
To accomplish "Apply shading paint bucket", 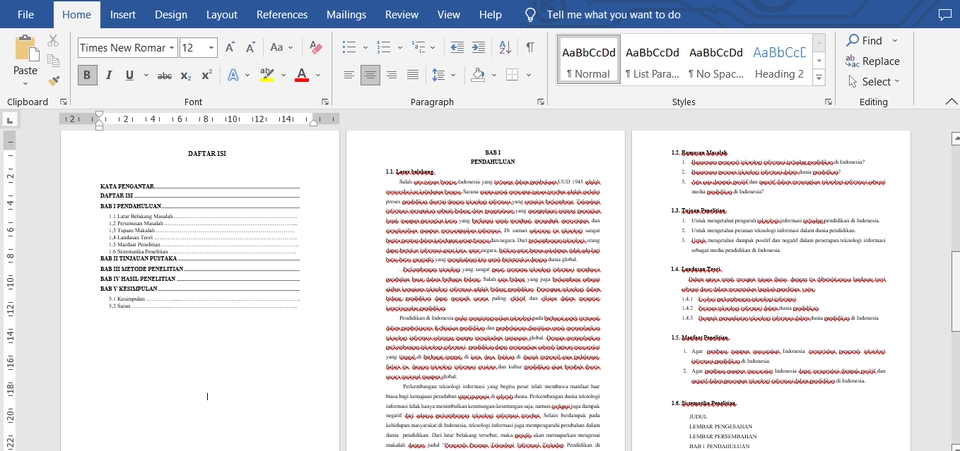I will [478, 75].
